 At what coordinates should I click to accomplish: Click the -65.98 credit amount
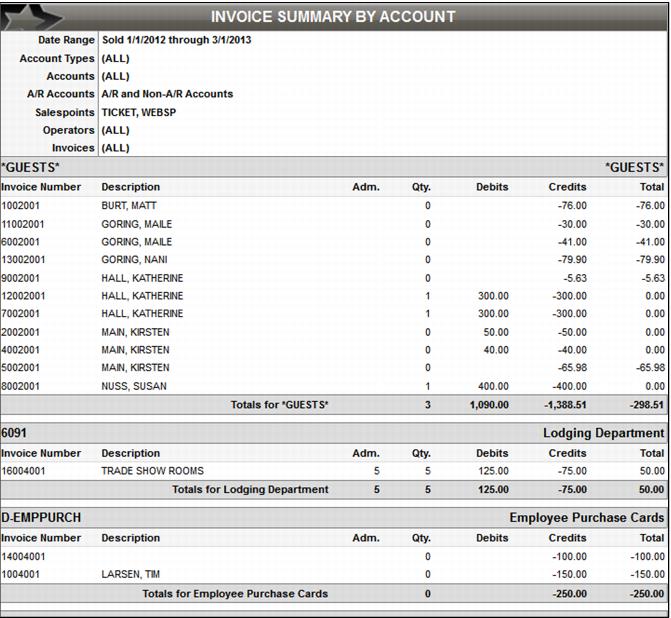point(572,368)
